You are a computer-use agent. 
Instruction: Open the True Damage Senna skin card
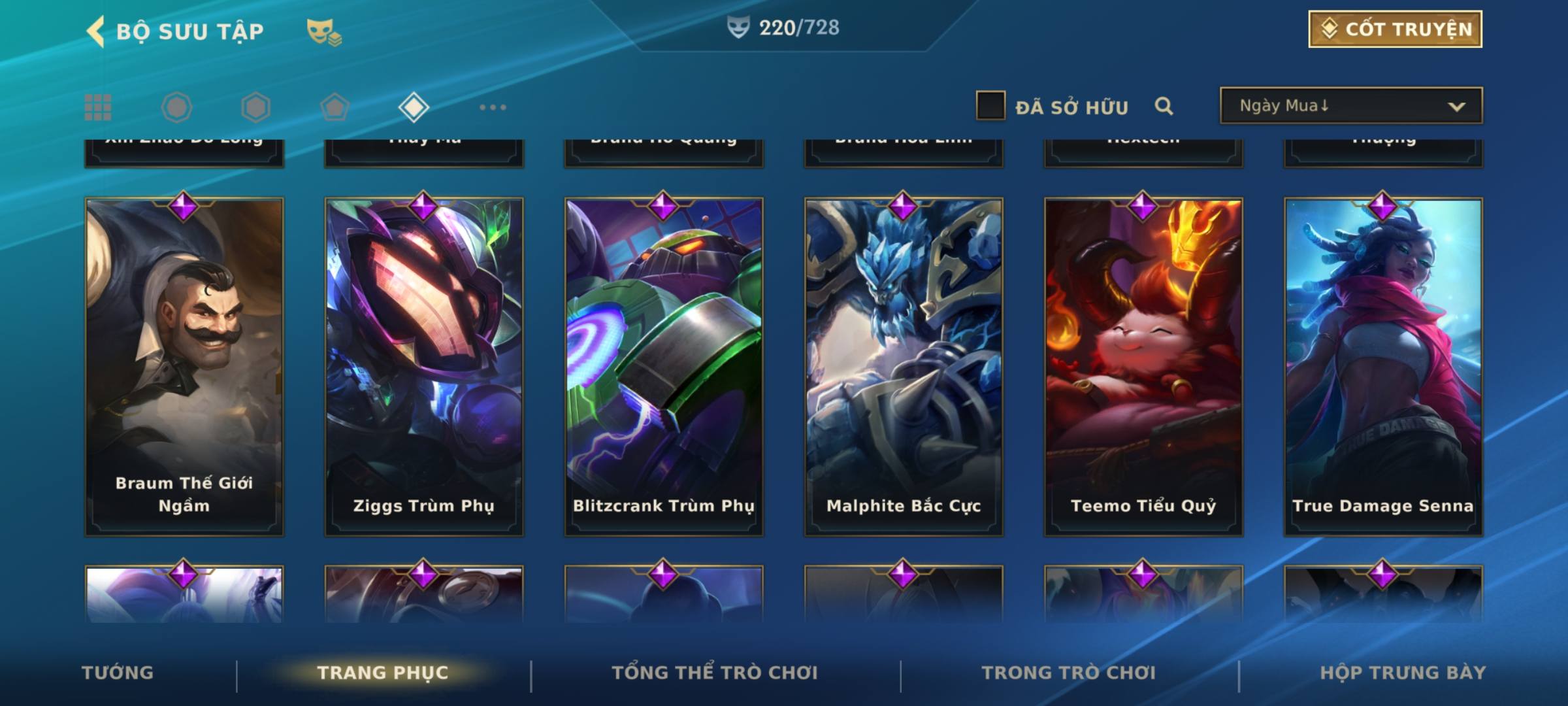[1383, 367]
